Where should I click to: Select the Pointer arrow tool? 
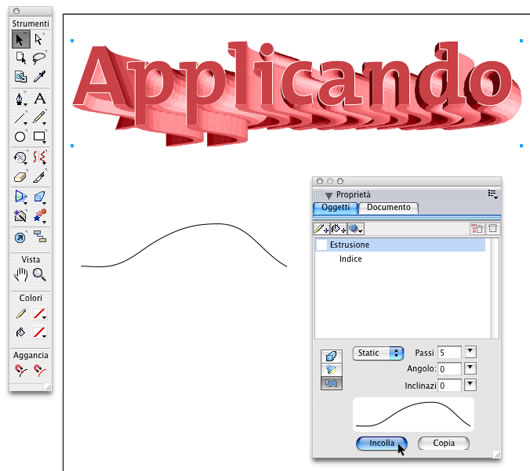[21, 40]
